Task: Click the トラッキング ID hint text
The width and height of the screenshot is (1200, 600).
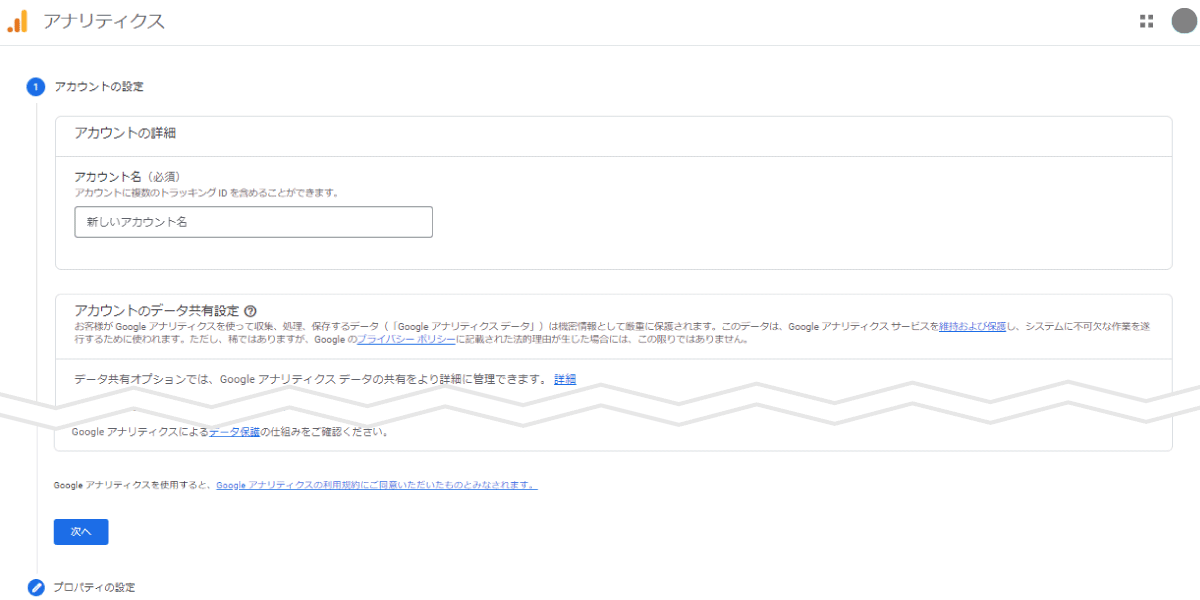Action: pyautogui.click(x=206, y=192)
